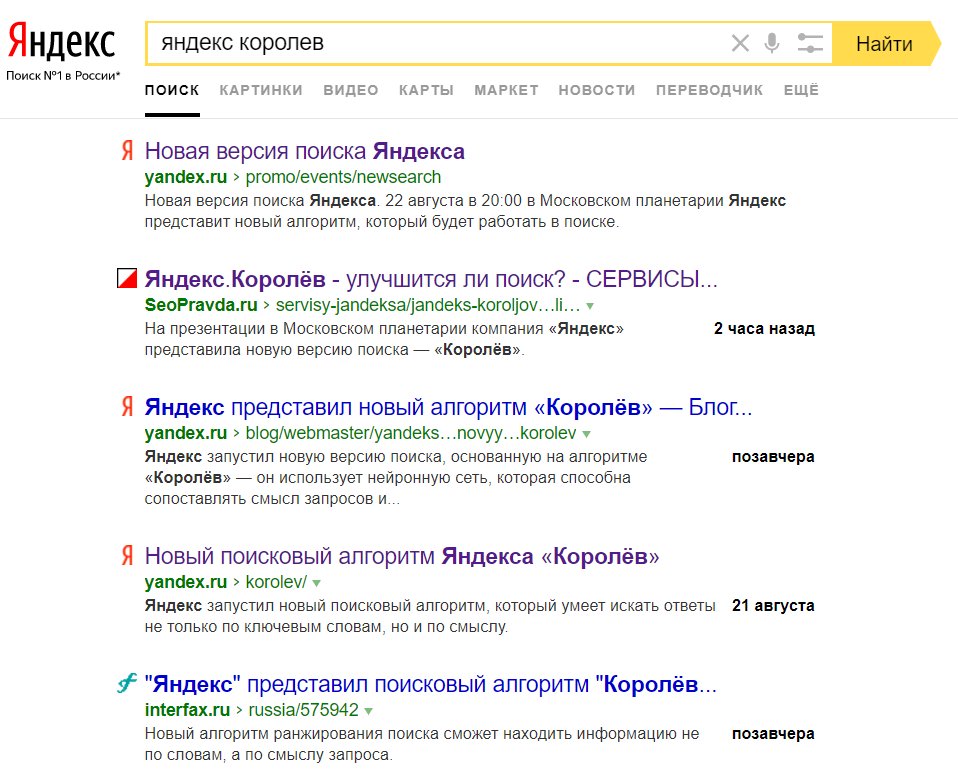The image size is (958, 778).
Task: Click Yandex favicon beside 'Яндекс представил новый алгоритм'
Action: point(127,406)
